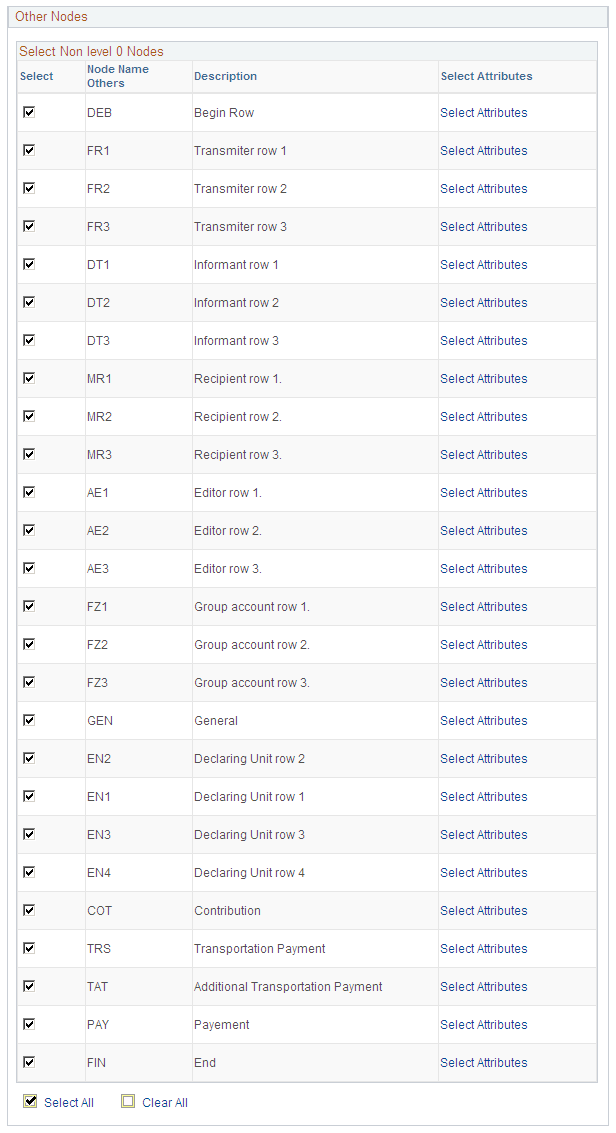Toggle the FIN End row checkbox
This screenshot has height=1133, width=616.
(29, 1061)
